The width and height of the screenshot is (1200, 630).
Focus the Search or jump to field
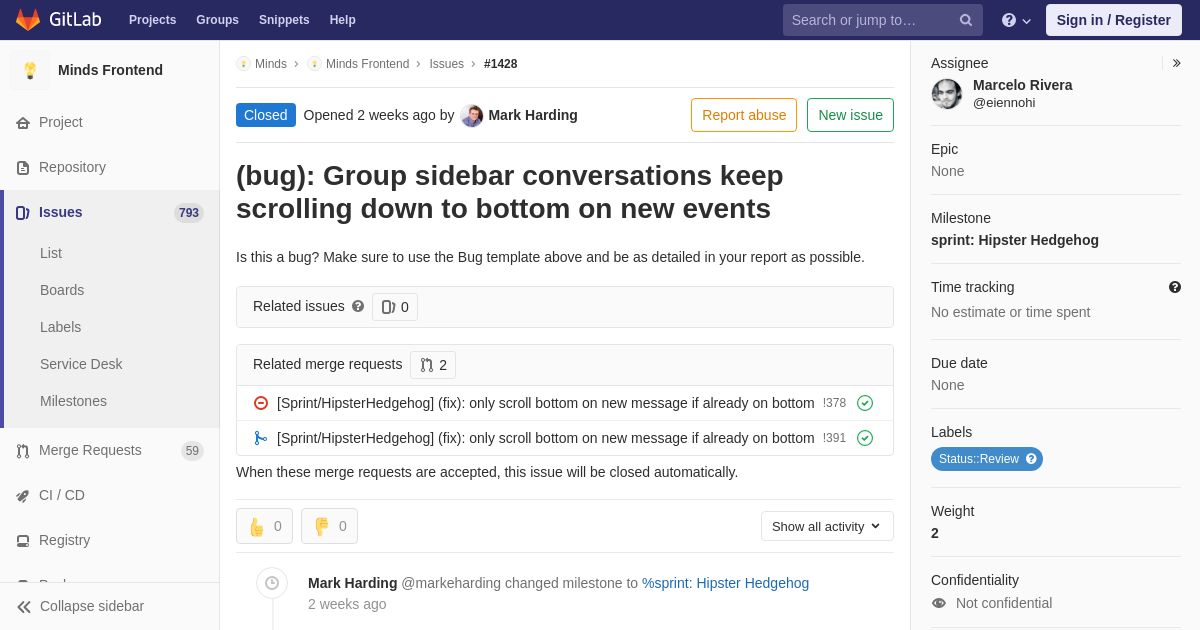[883, 20]
